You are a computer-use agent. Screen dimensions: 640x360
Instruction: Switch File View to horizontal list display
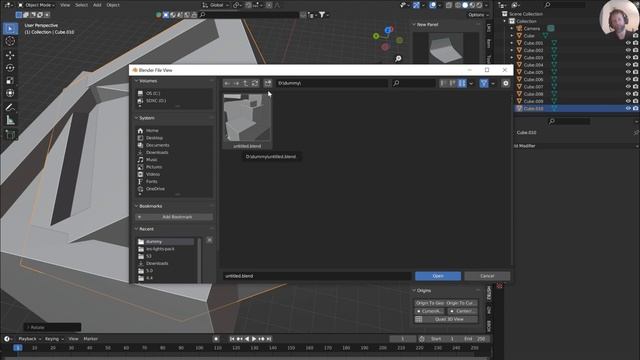pyautogui.click(x=453, y=83)
